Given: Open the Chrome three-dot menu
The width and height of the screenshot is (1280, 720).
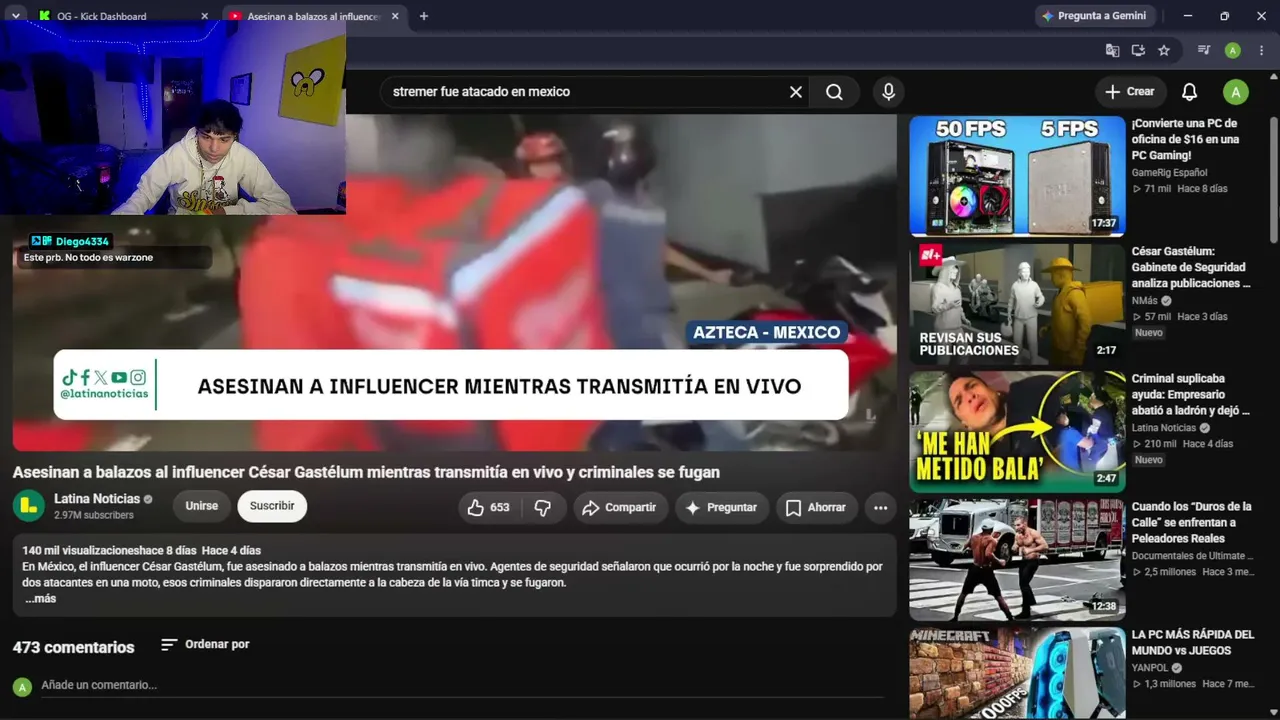Looking at the screenshot, I should [1261, 50].
